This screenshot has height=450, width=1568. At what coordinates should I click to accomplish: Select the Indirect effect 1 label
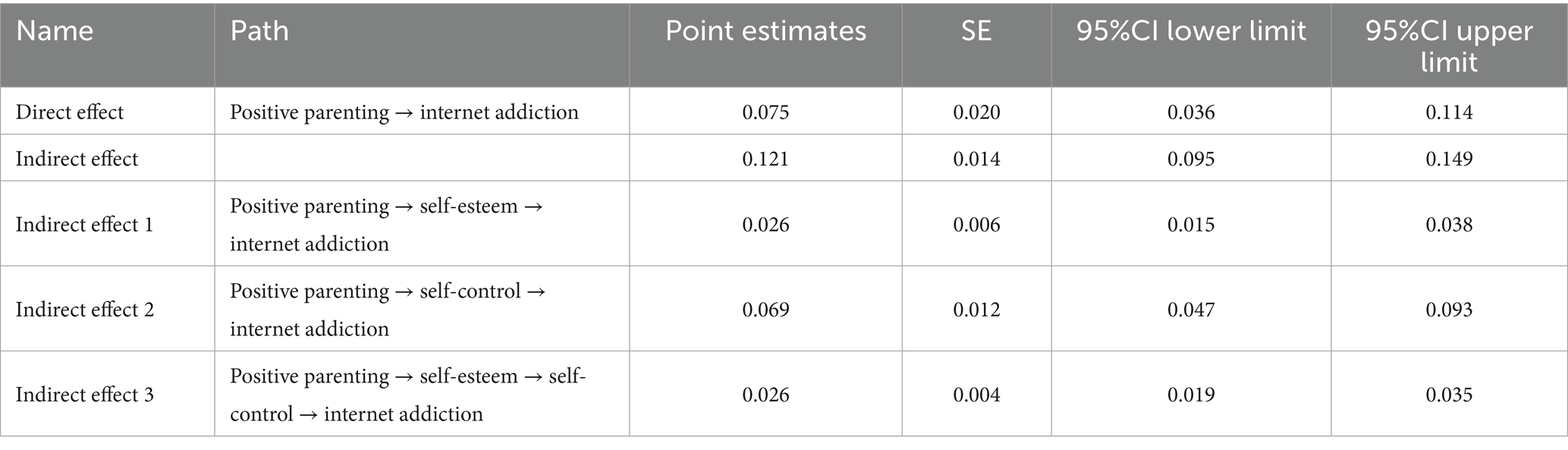click(84, 225)
